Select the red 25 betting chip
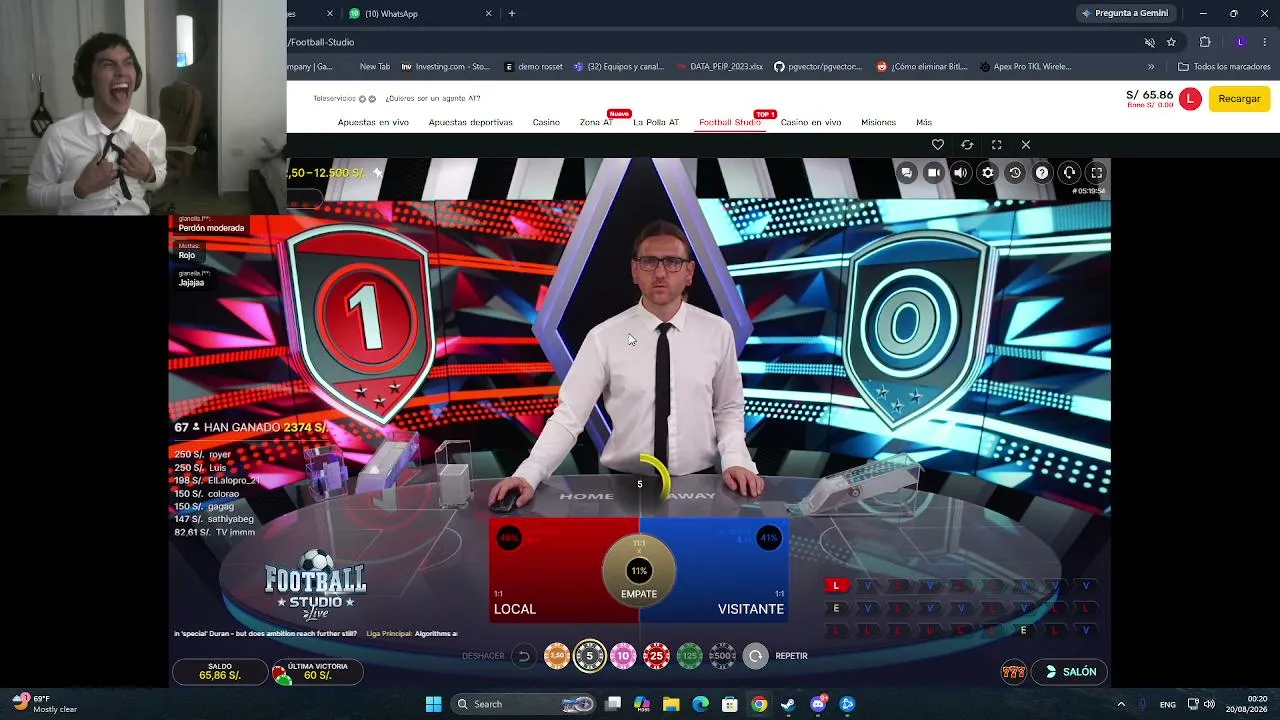Screen dimensions: 1280x720 (656, 656)
